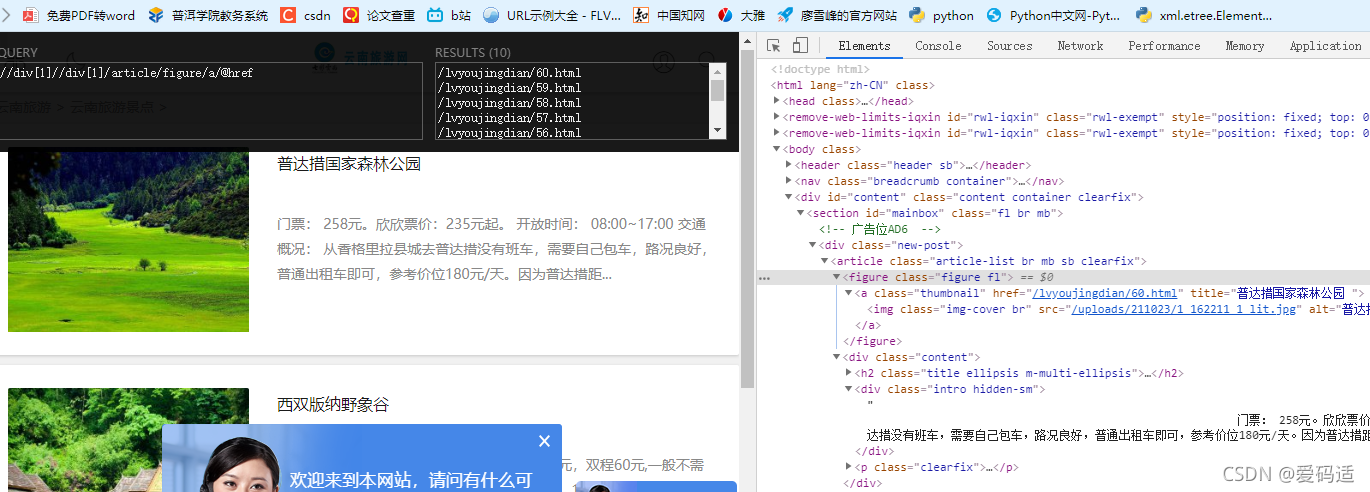Collapse the div class="content" node
This screenshot has height=492, width=1370.
coord(836,357)
